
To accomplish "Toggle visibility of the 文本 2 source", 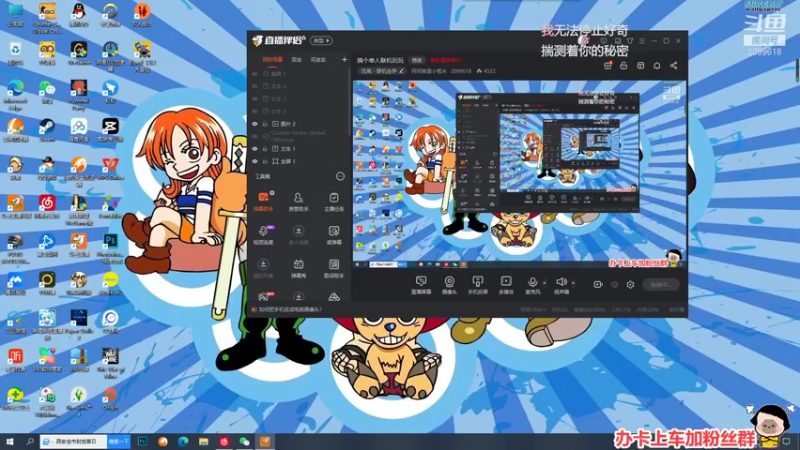I will click(255, 111).
